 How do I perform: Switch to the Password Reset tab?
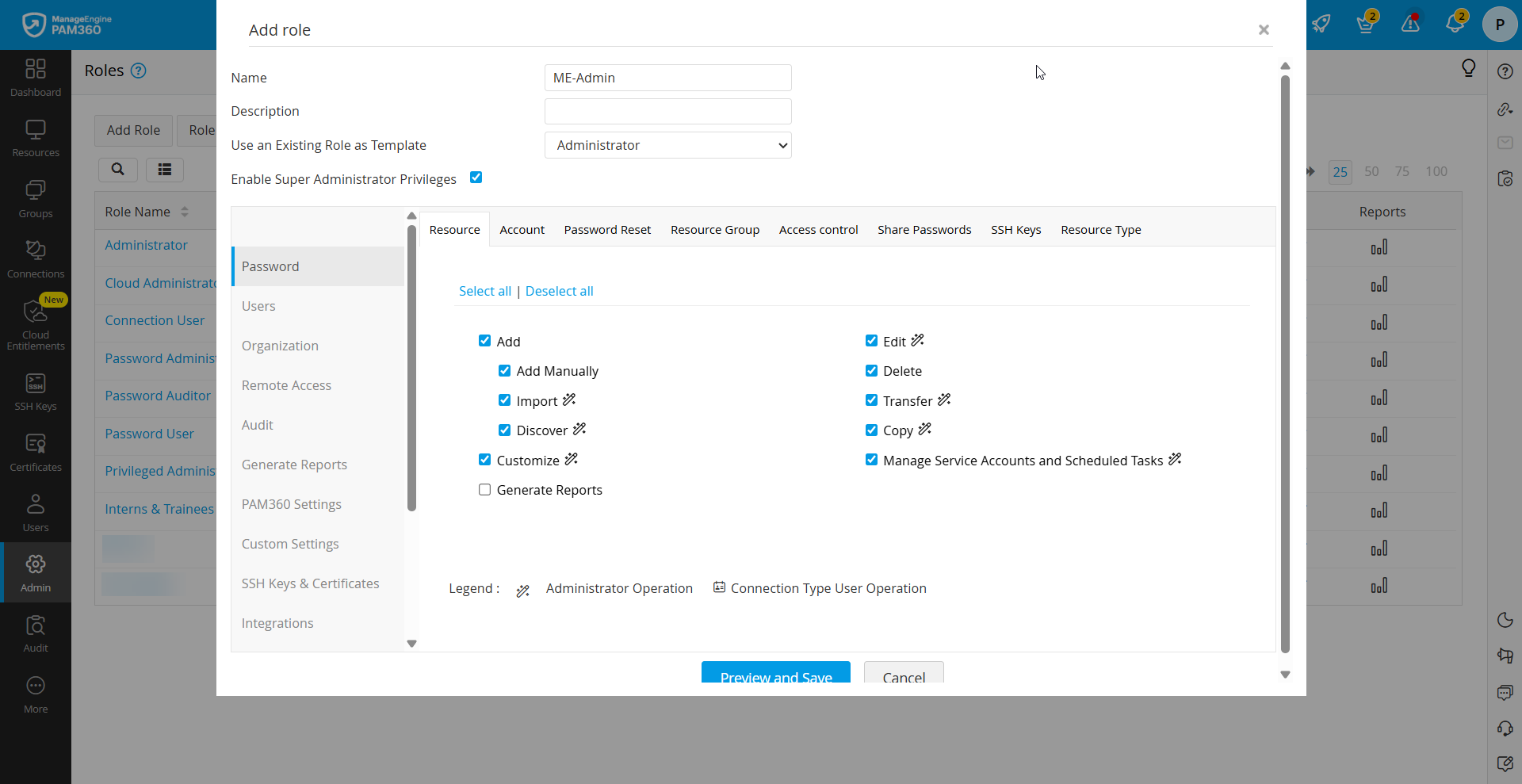pos(607,230)
